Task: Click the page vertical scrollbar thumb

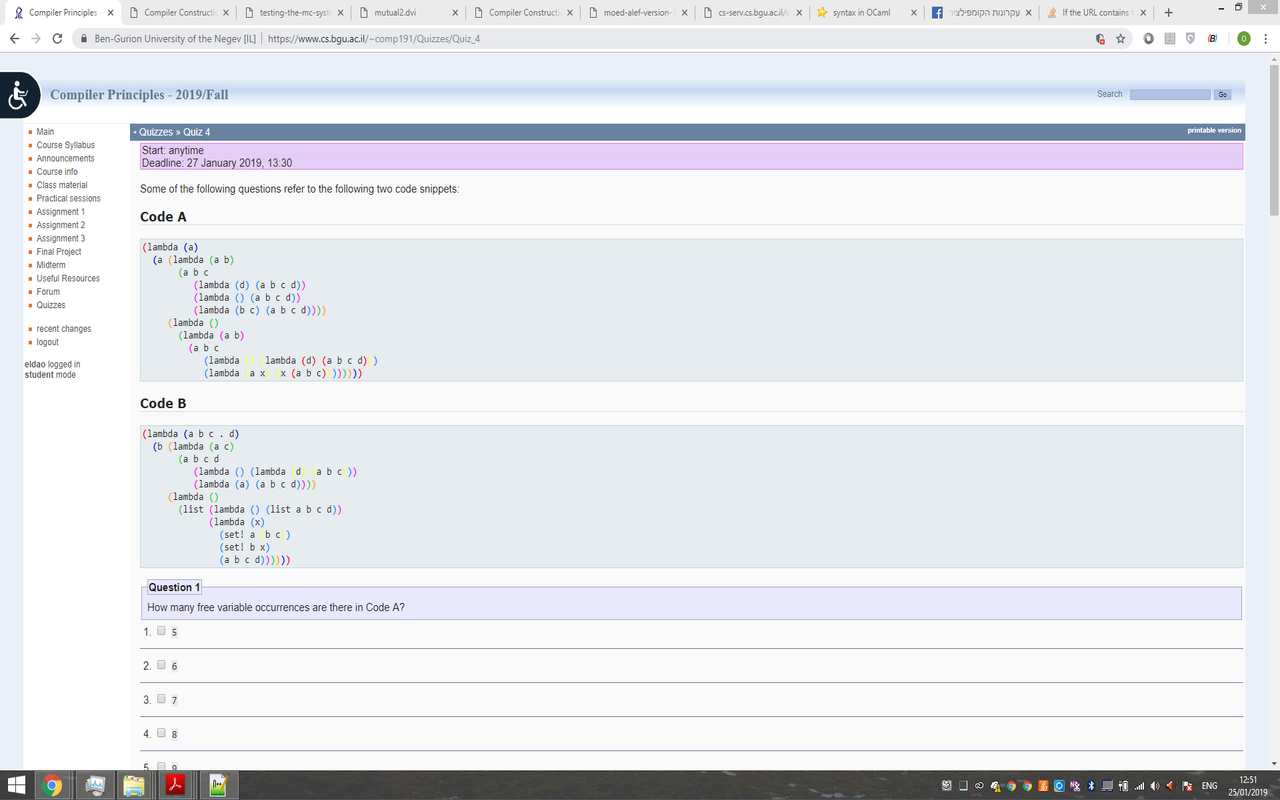Action: (1273, 140)
